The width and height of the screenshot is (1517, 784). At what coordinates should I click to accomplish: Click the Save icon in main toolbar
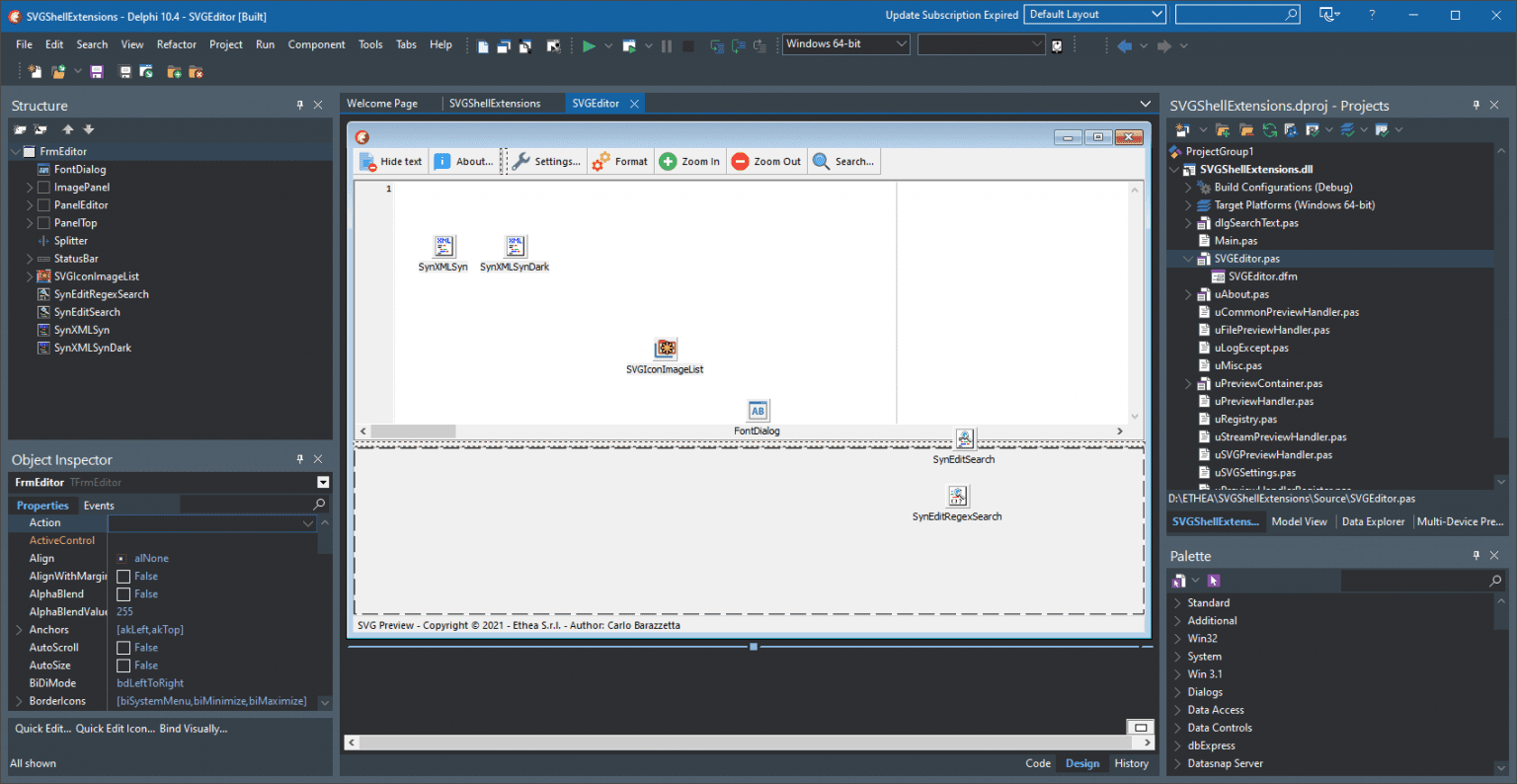tap(97, 72)
